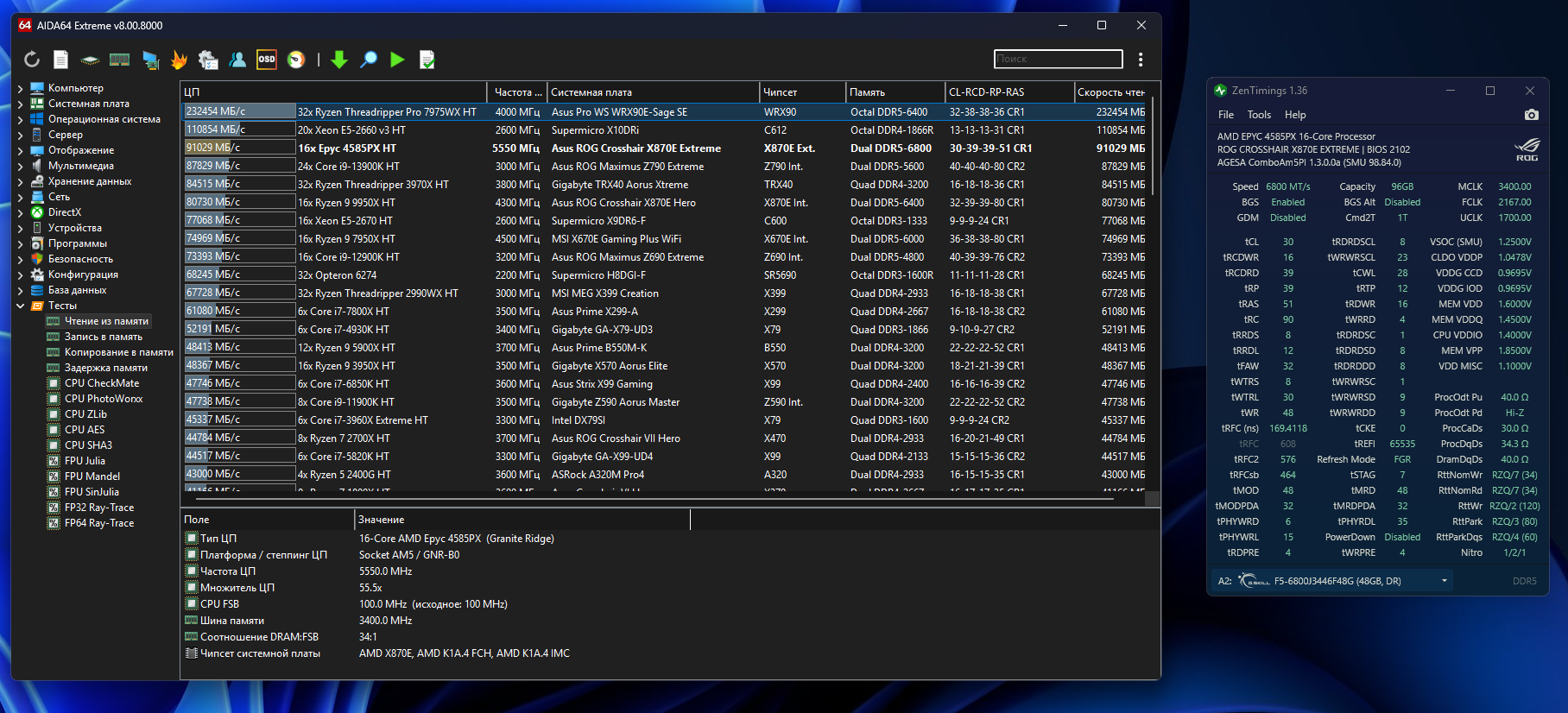Take screenshot with ZenTimings camera icon

1531,115
